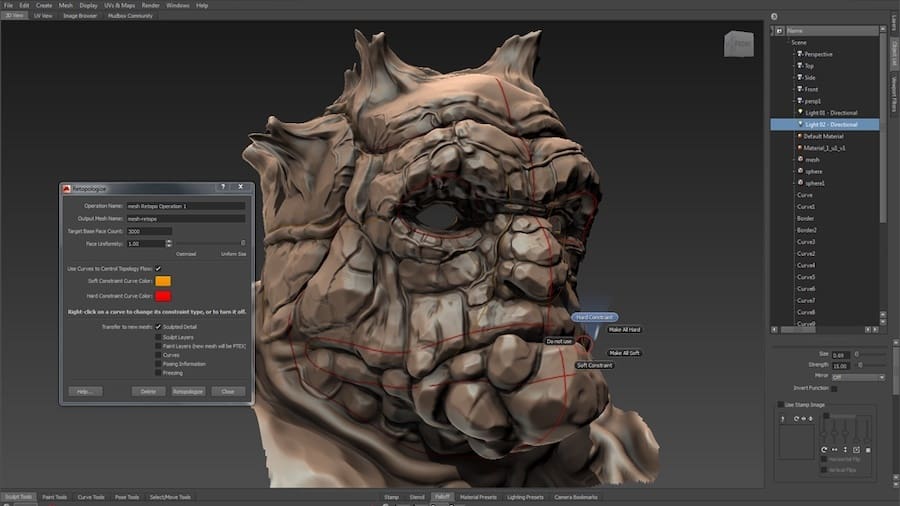Check the Curves transfer checkbox

tap(158, 355)
